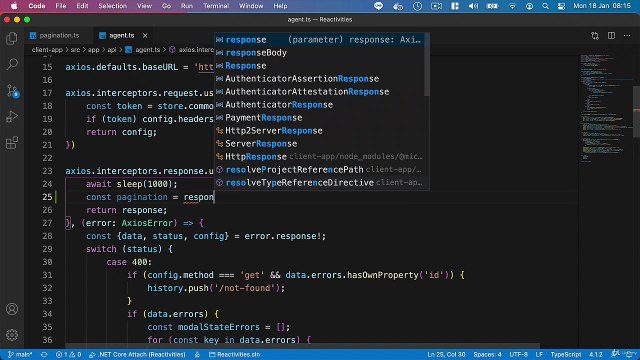
Task: Select resolveTypeReferenceDirective suggestion
Action: (x=320, y=182)
